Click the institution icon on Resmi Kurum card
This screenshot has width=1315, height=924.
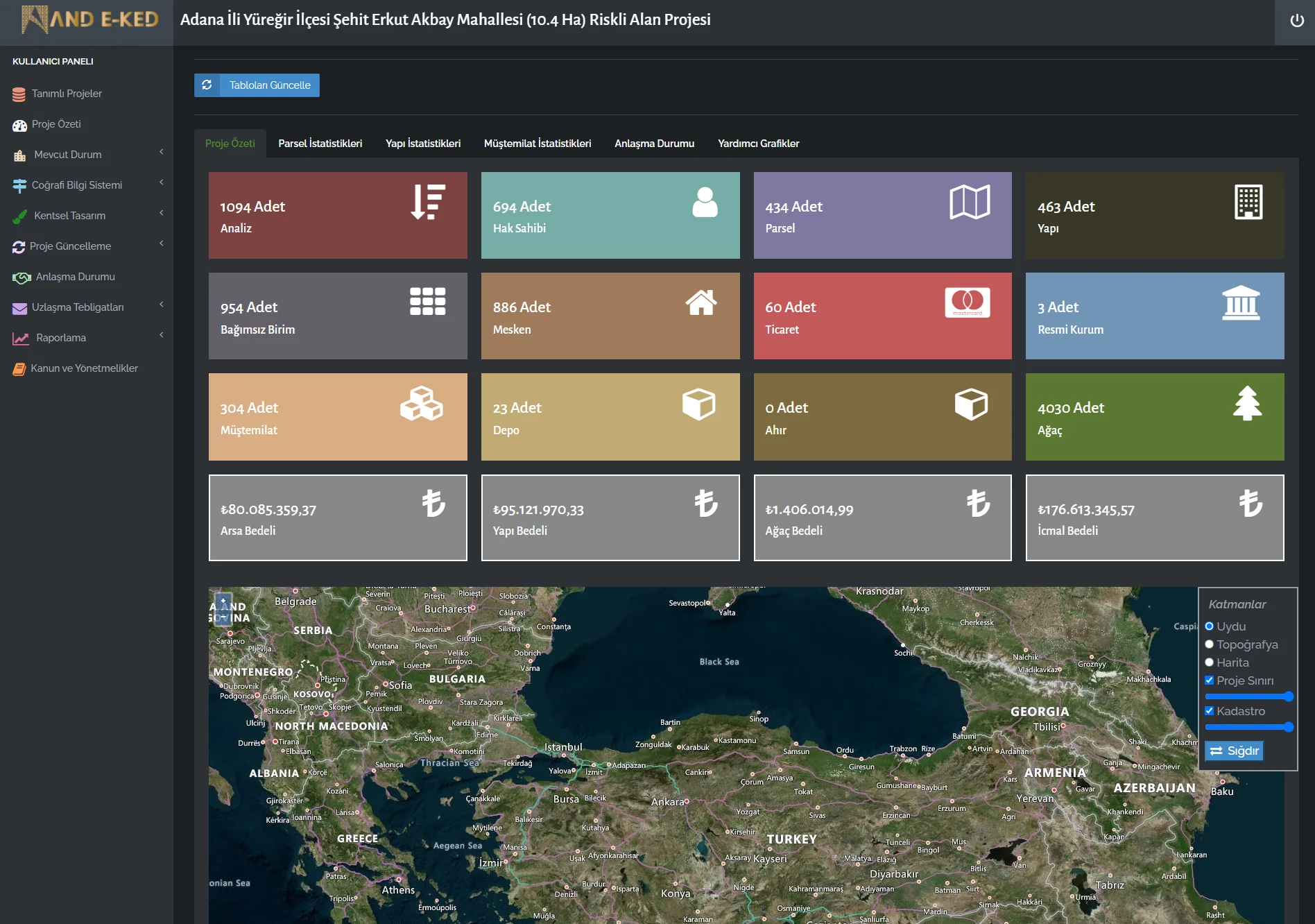(1241, 302)
